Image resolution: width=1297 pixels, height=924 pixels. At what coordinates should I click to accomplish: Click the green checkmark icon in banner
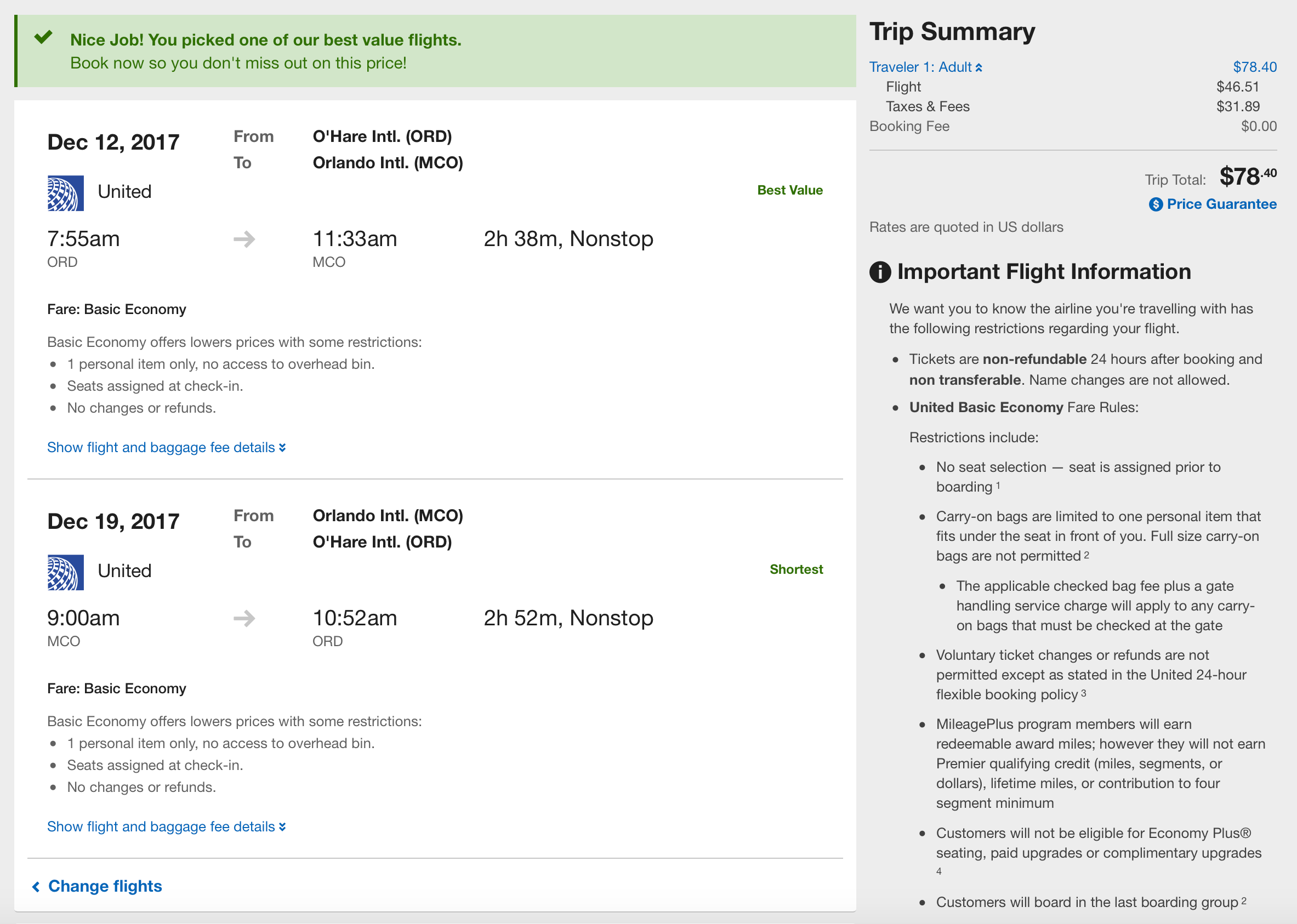coord(43,38)
